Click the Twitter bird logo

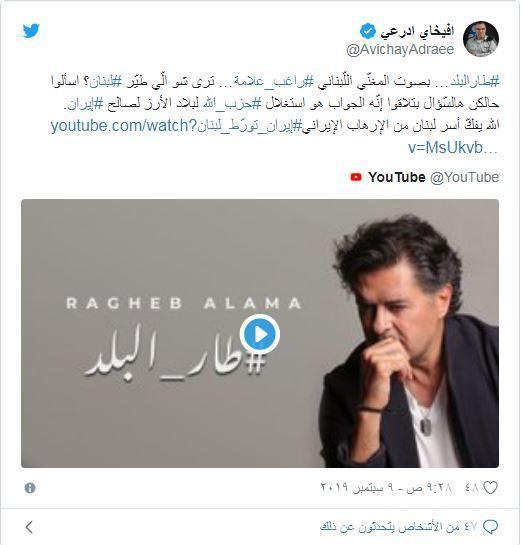click(31, 31)
